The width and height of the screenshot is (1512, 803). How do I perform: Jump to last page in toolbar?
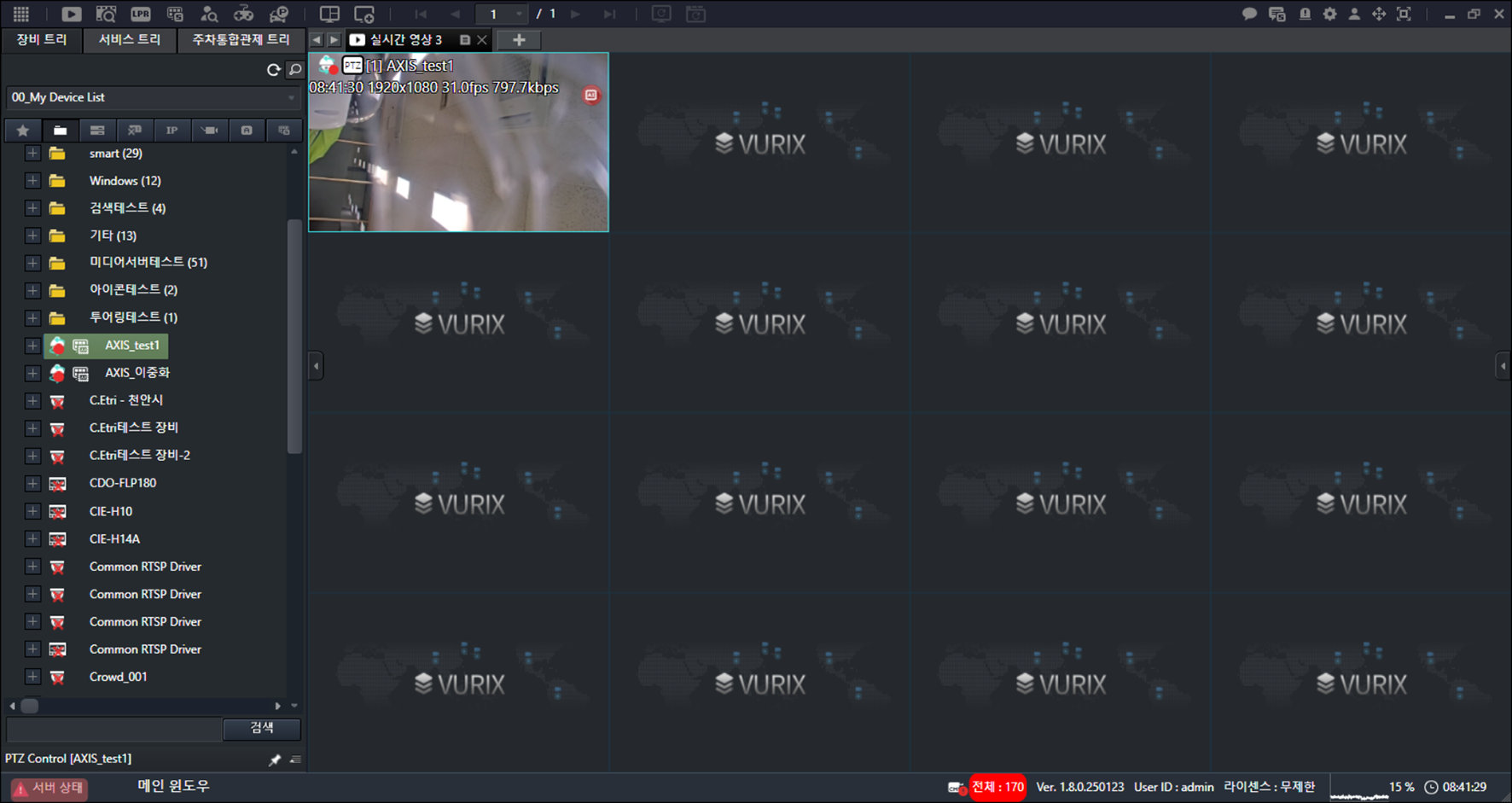click(x=609, y=14)
